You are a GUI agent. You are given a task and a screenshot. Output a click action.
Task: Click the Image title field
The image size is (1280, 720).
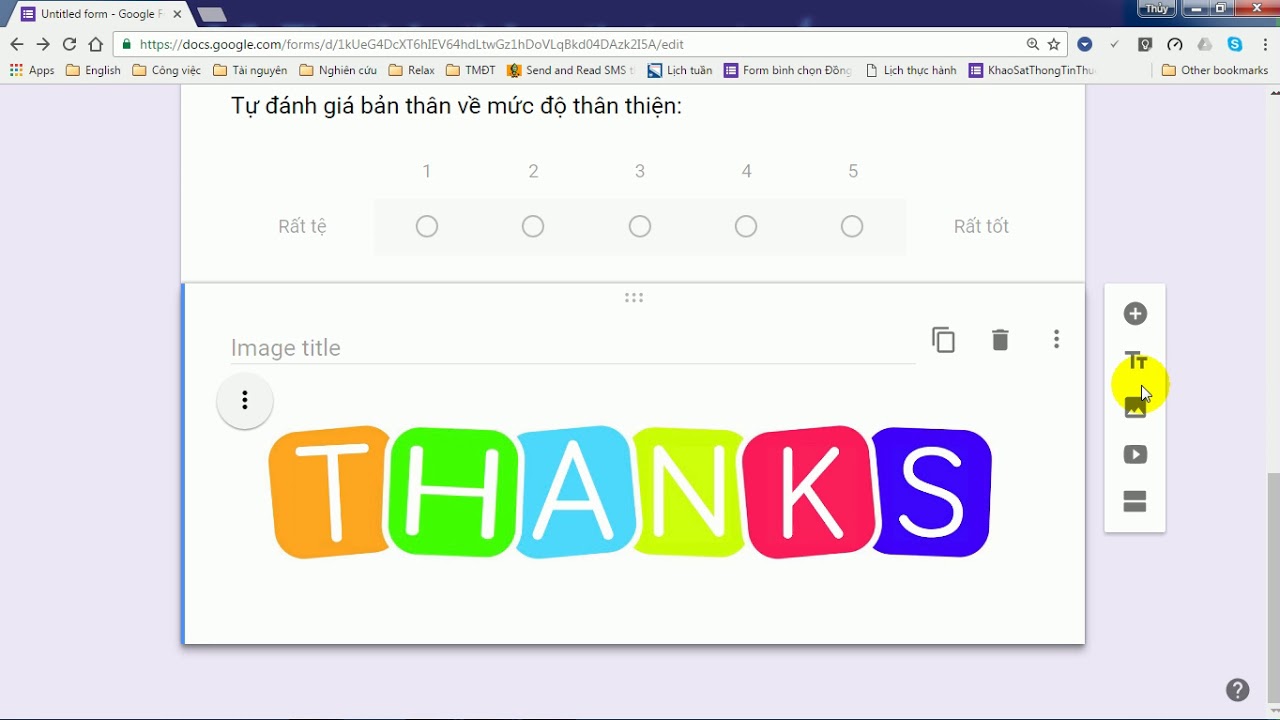pyautogui.click(x=572, y=348)
